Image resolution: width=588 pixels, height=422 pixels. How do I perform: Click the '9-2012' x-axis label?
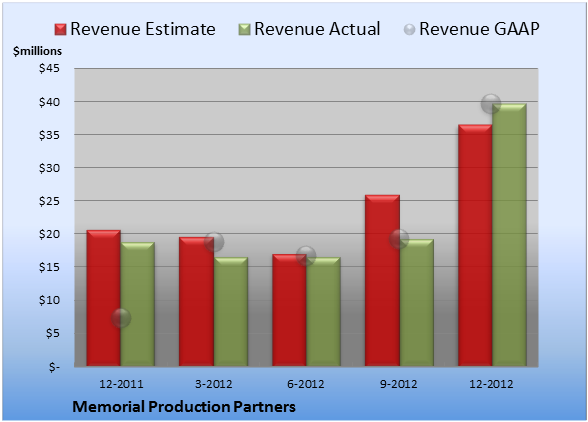coord(399,384)
